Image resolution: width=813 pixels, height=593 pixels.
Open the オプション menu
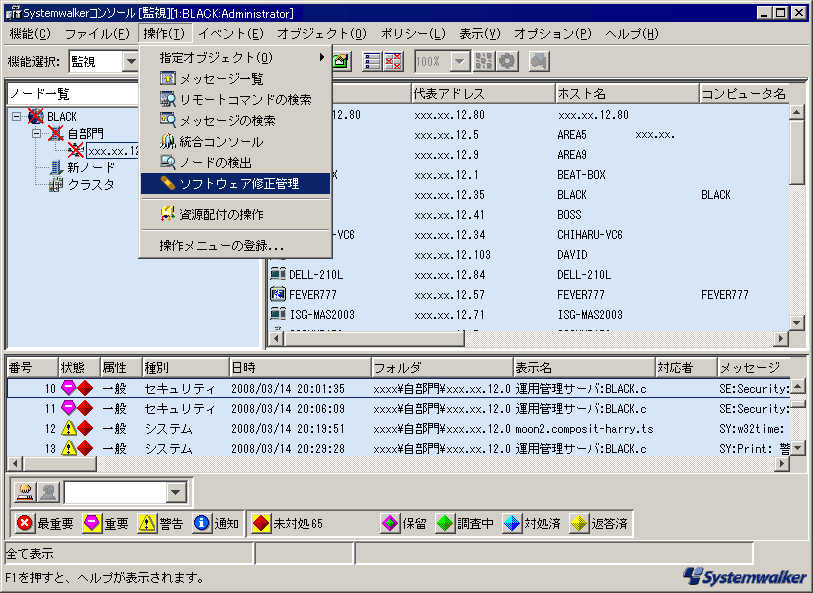pyautogui.click(x=552, y=34)
